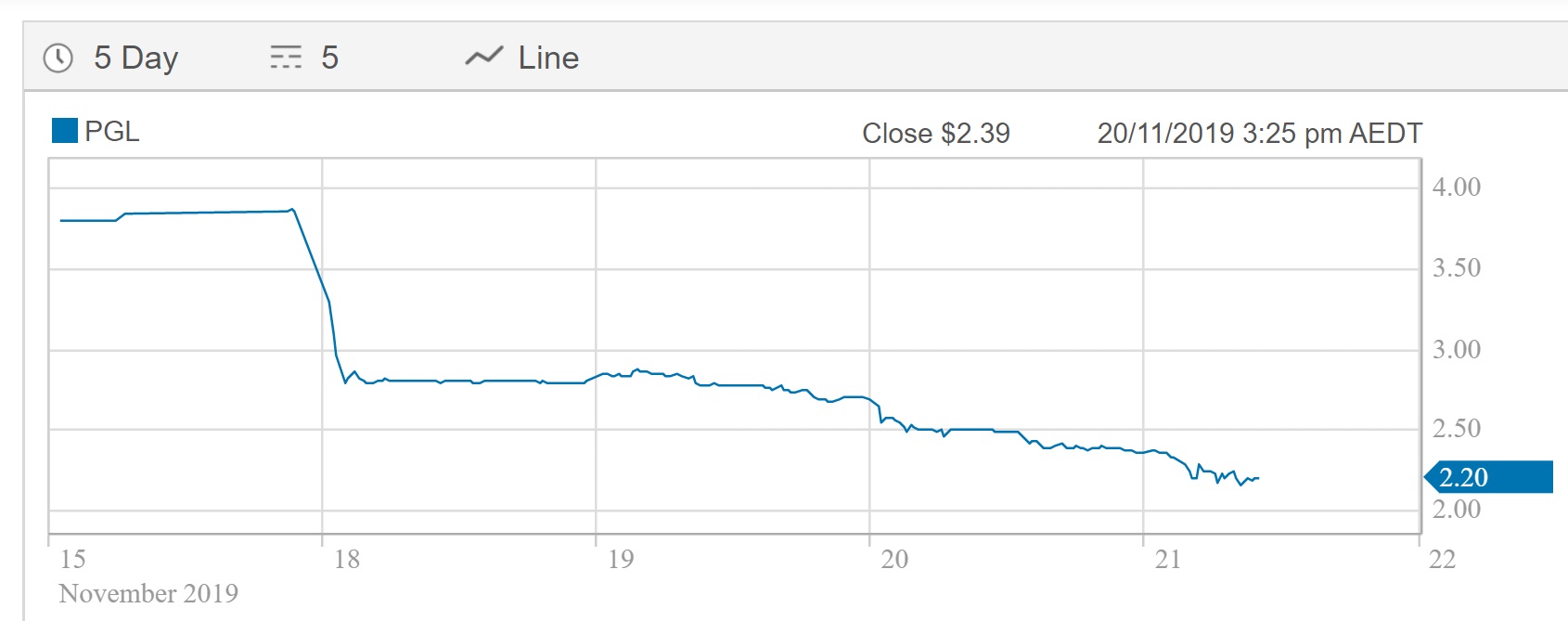Click the clock icon for time range
The image size is (1568, 621).
(x=58, y=58)
